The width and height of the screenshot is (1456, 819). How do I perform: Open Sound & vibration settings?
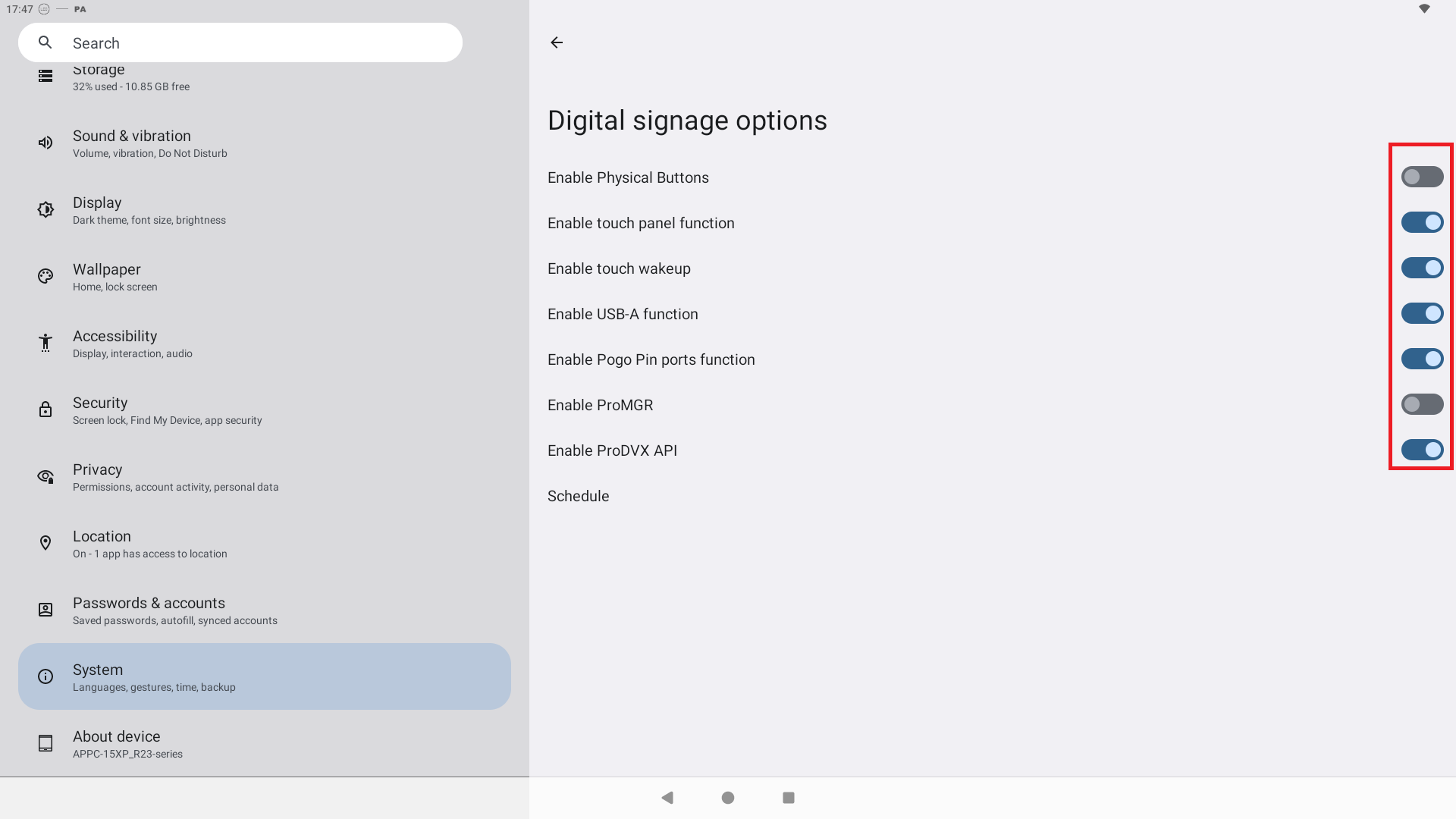[265, 143]
